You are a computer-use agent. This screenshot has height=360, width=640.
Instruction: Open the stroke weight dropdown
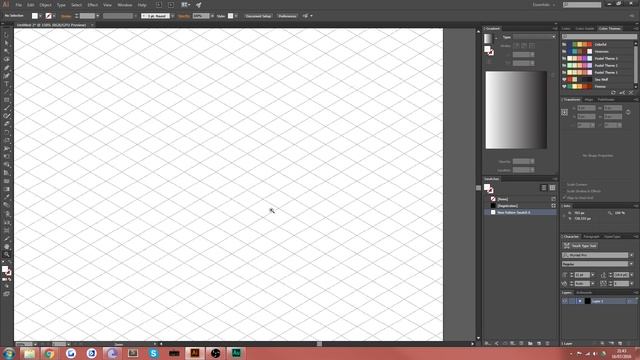point(98,16)
